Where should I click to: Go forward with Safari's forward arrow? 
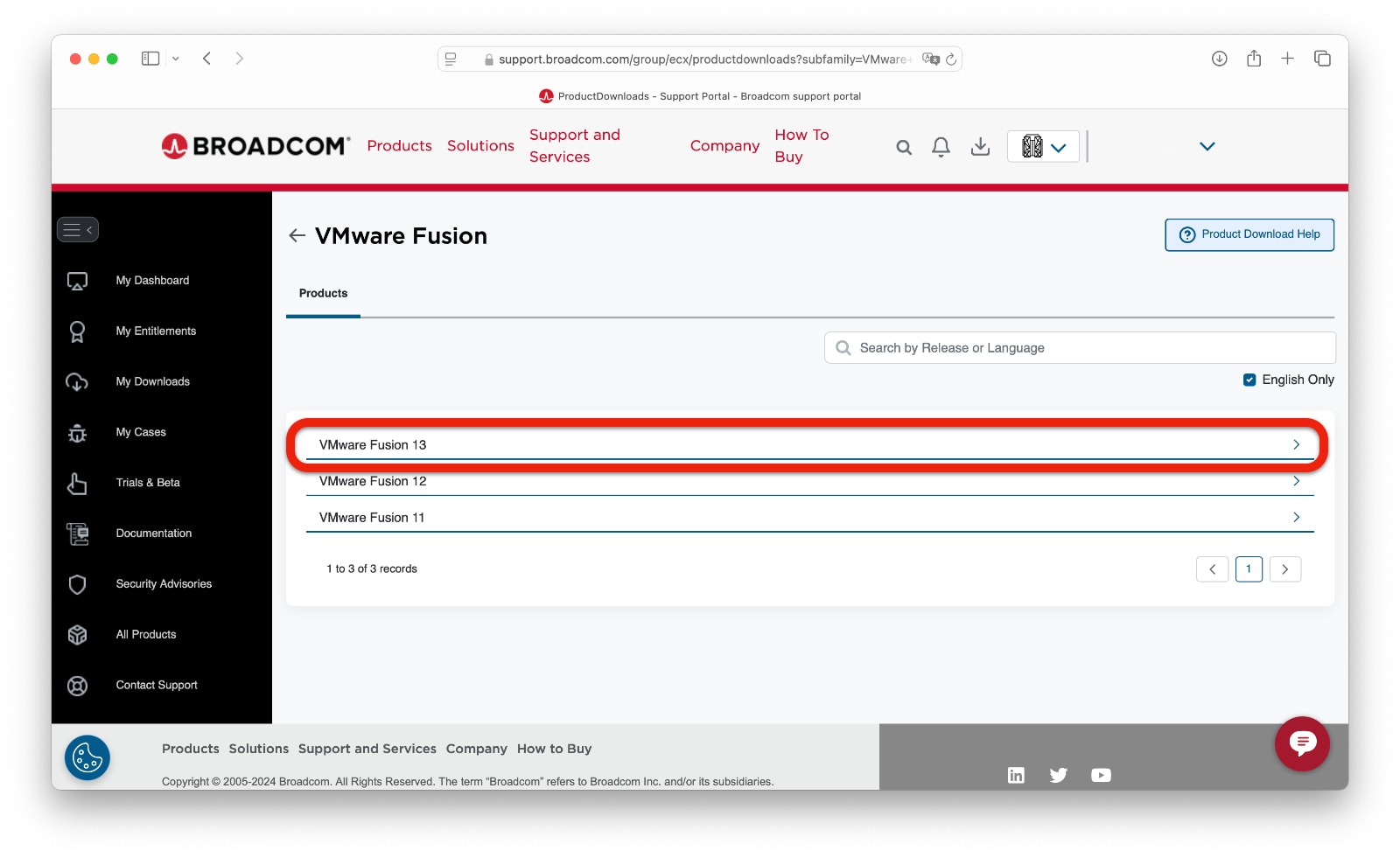(x=239, y=59)
